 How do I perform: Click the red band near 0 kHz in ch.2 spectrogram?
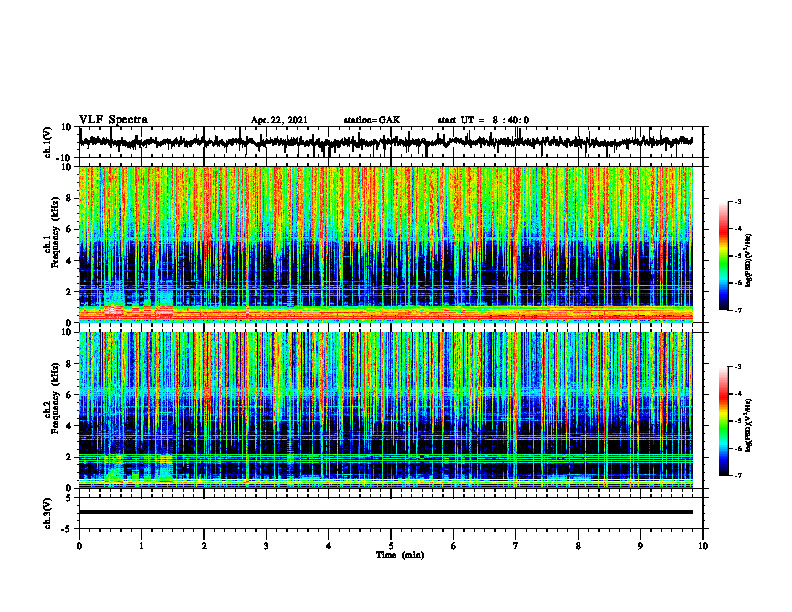(385, 487)
